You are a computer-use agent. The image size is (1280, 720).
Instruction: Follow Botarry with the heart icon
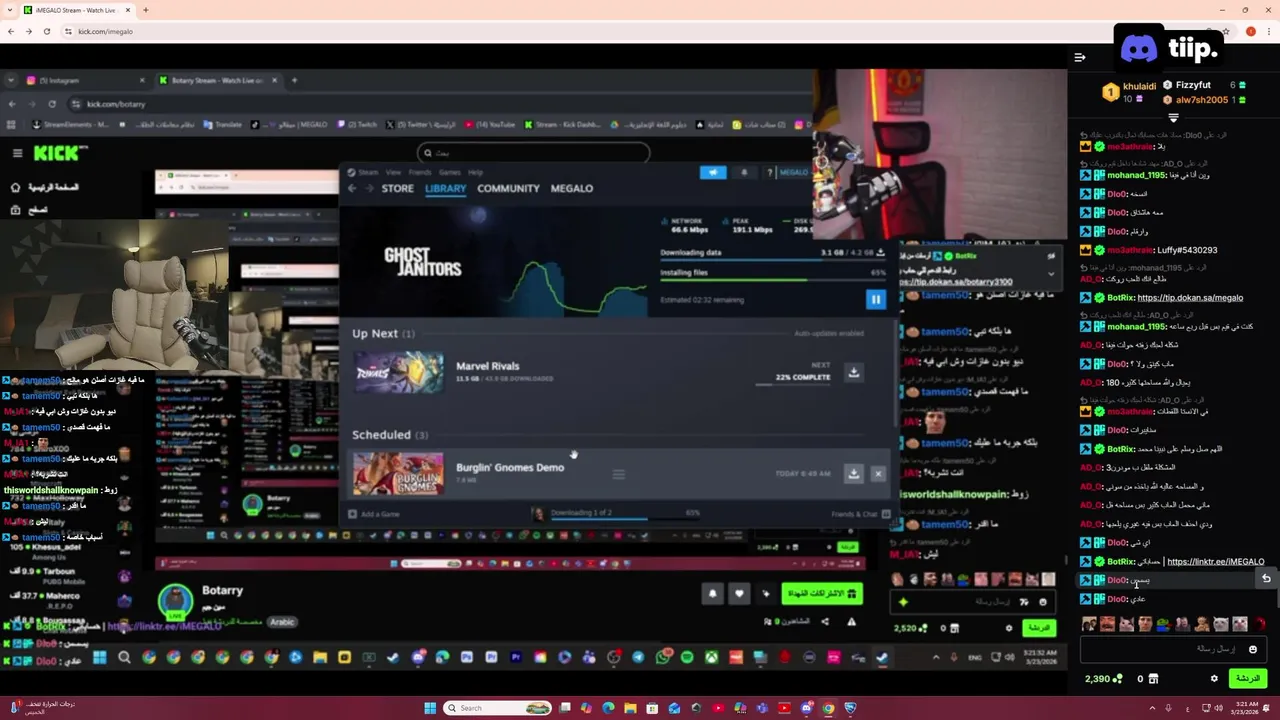coord(739,593)
